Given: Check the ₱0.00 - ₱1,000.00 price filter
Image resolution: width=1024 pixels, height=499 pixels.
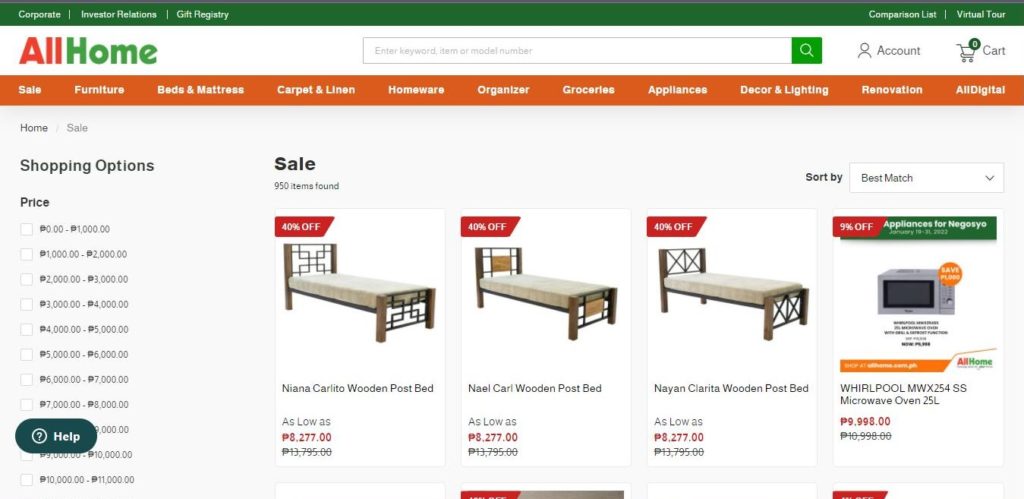Looking at the screenshot, I should tap(26, 229).
